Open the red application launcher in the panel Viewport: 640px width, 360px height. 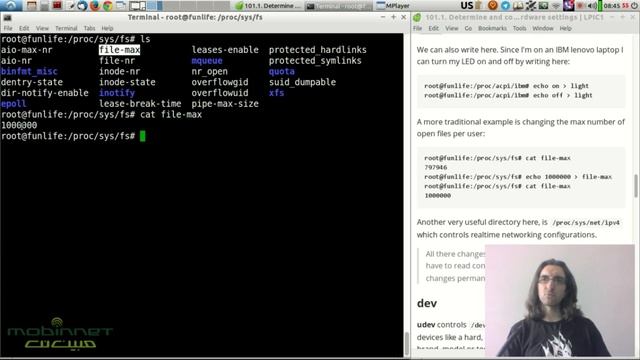click(x=57, y=6)
